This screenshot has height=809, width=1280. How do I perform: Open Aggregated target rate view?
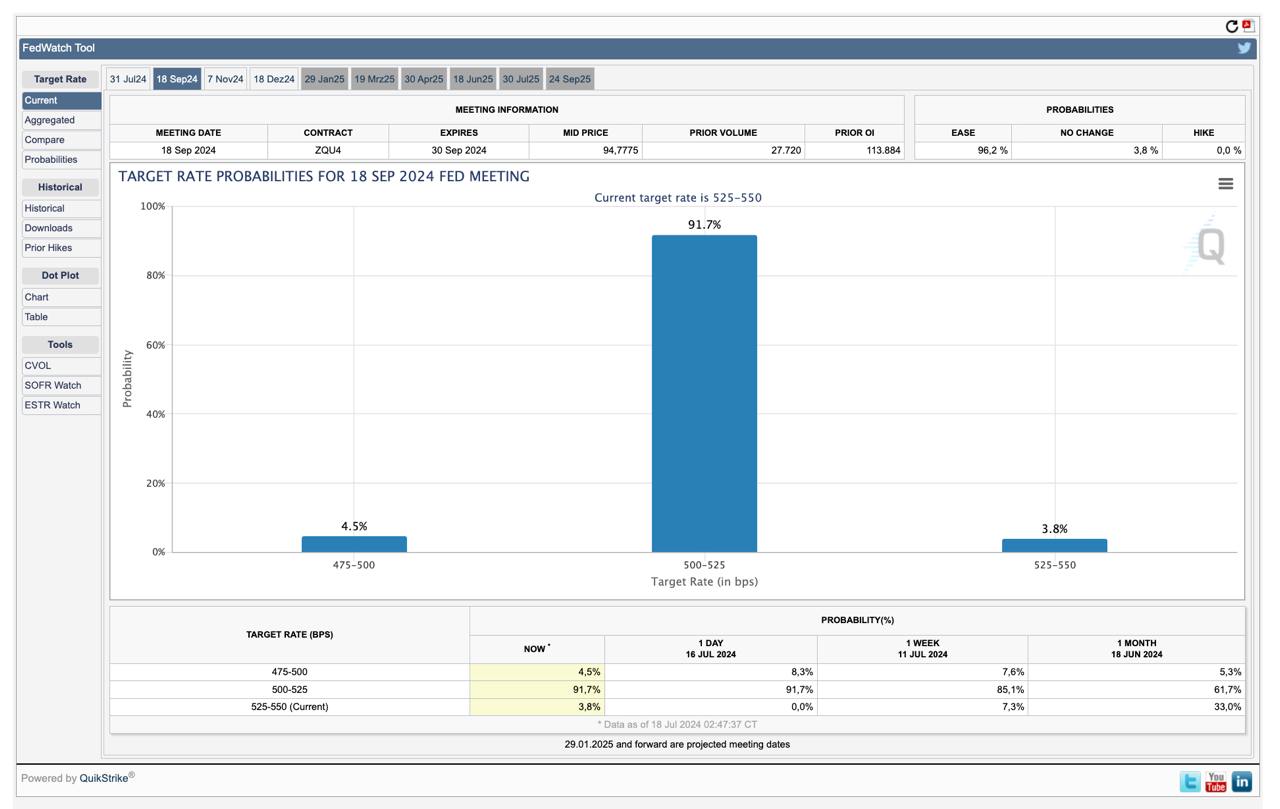point(50,120)
